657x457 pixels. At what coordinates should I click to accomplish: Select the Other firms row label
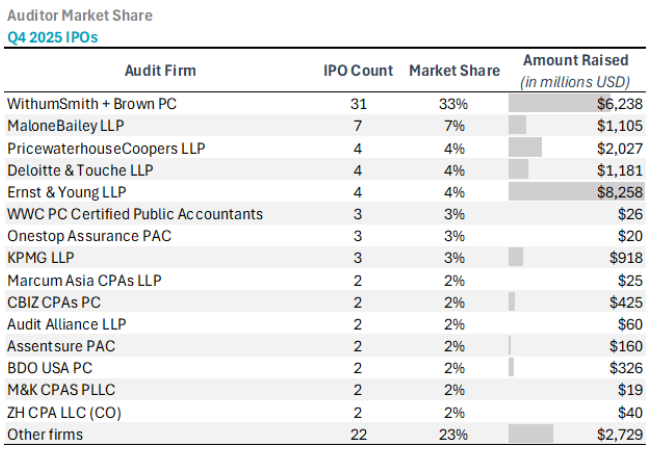pos(46,433)
